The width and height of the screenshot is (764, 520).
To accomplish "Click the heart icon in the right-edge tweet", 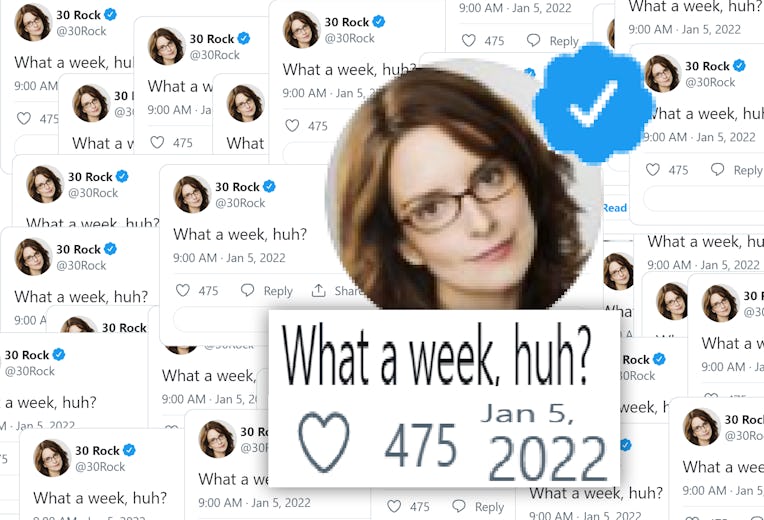I will pos(652,170).
